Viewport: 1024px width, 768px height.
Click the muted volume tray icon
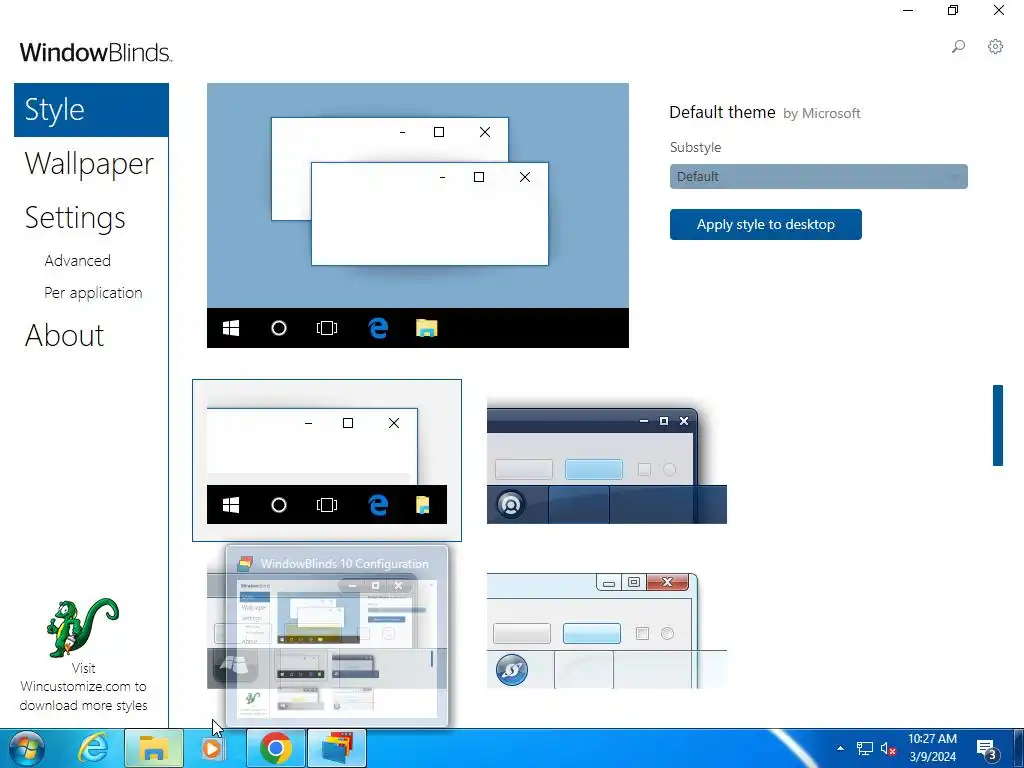tap(888, 748)
